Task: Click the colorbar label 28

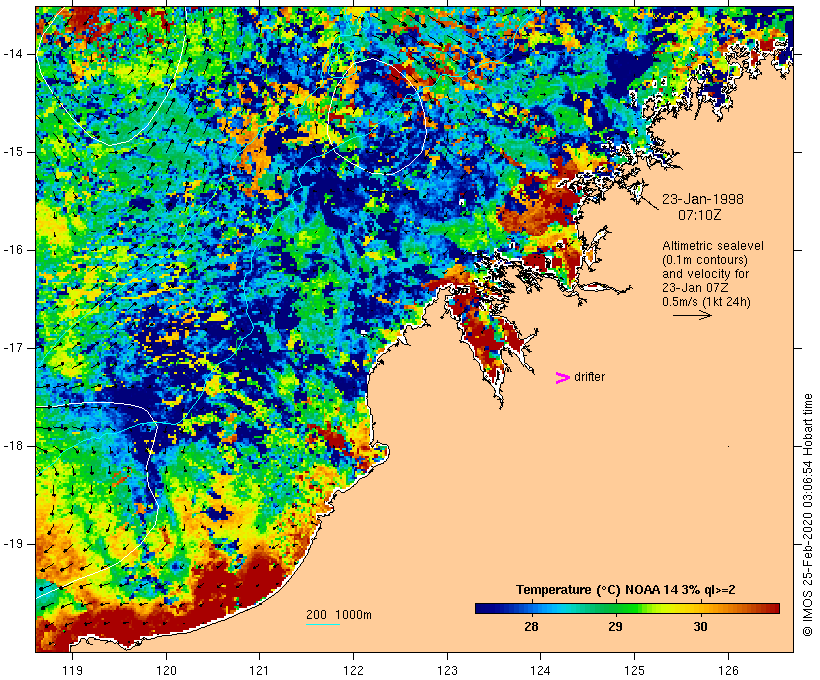Action: [x=531, y=627]
